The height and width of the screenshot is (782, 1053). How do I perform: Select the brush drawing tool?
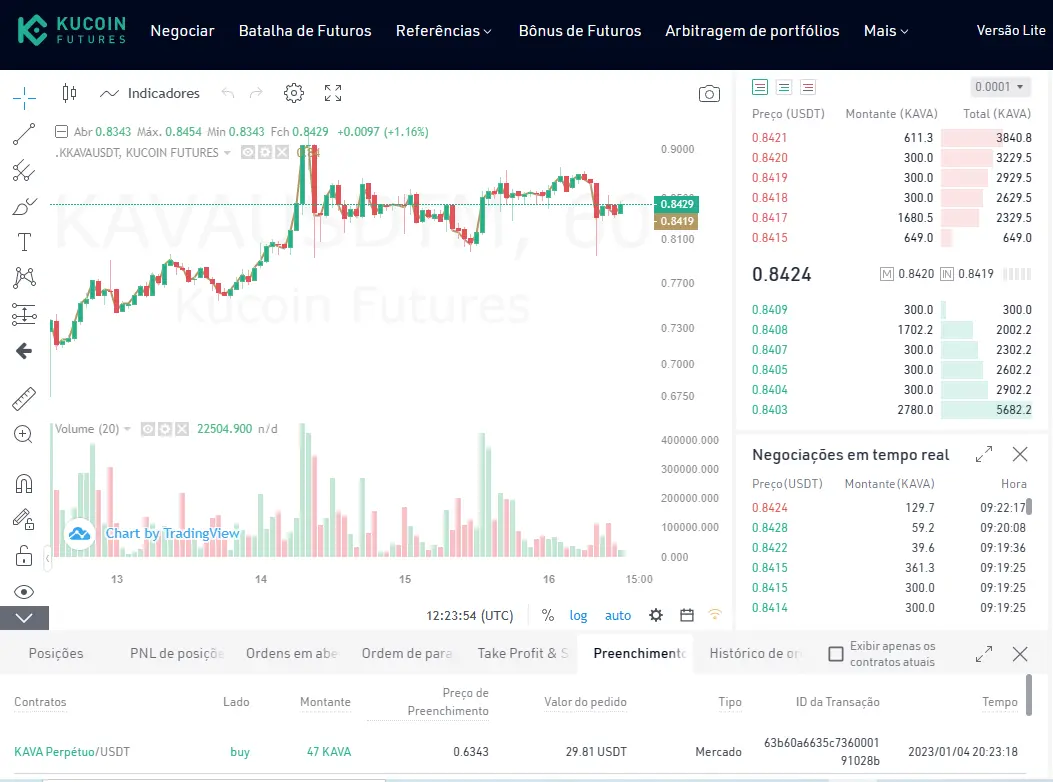[24, 206]
